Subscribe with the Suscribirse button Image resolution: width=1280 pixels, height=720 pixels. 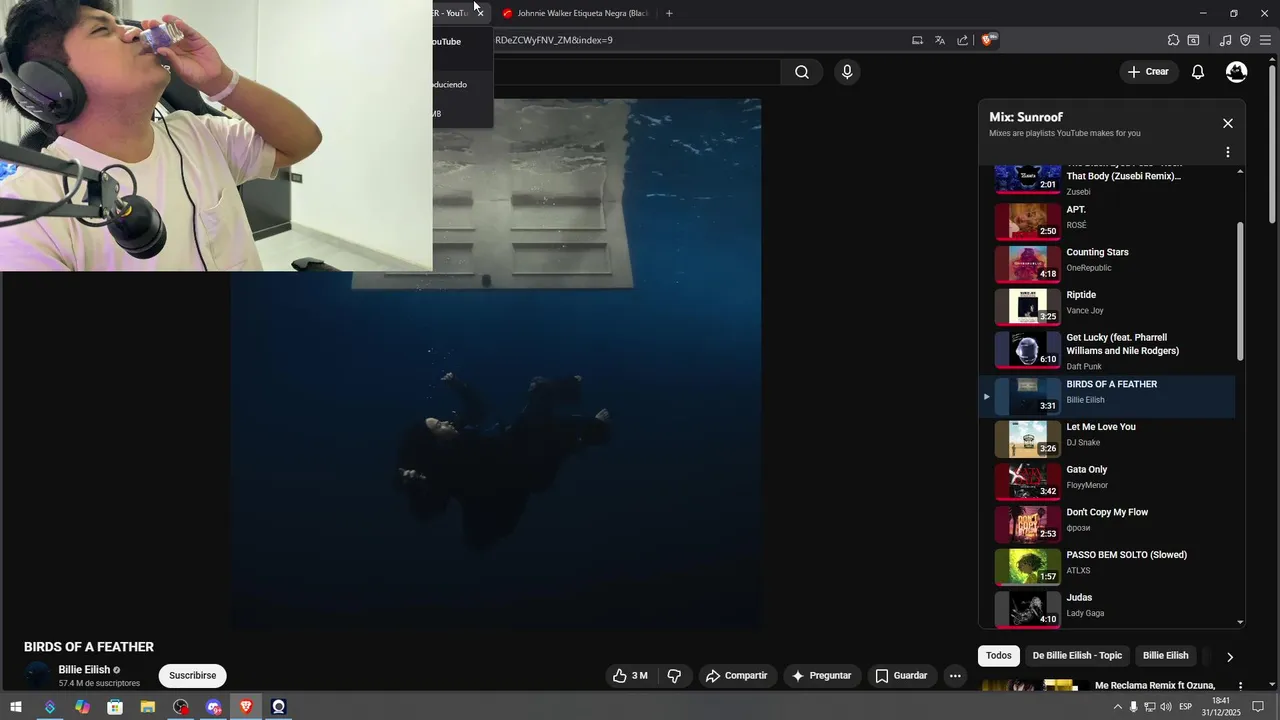pos(193,676)
